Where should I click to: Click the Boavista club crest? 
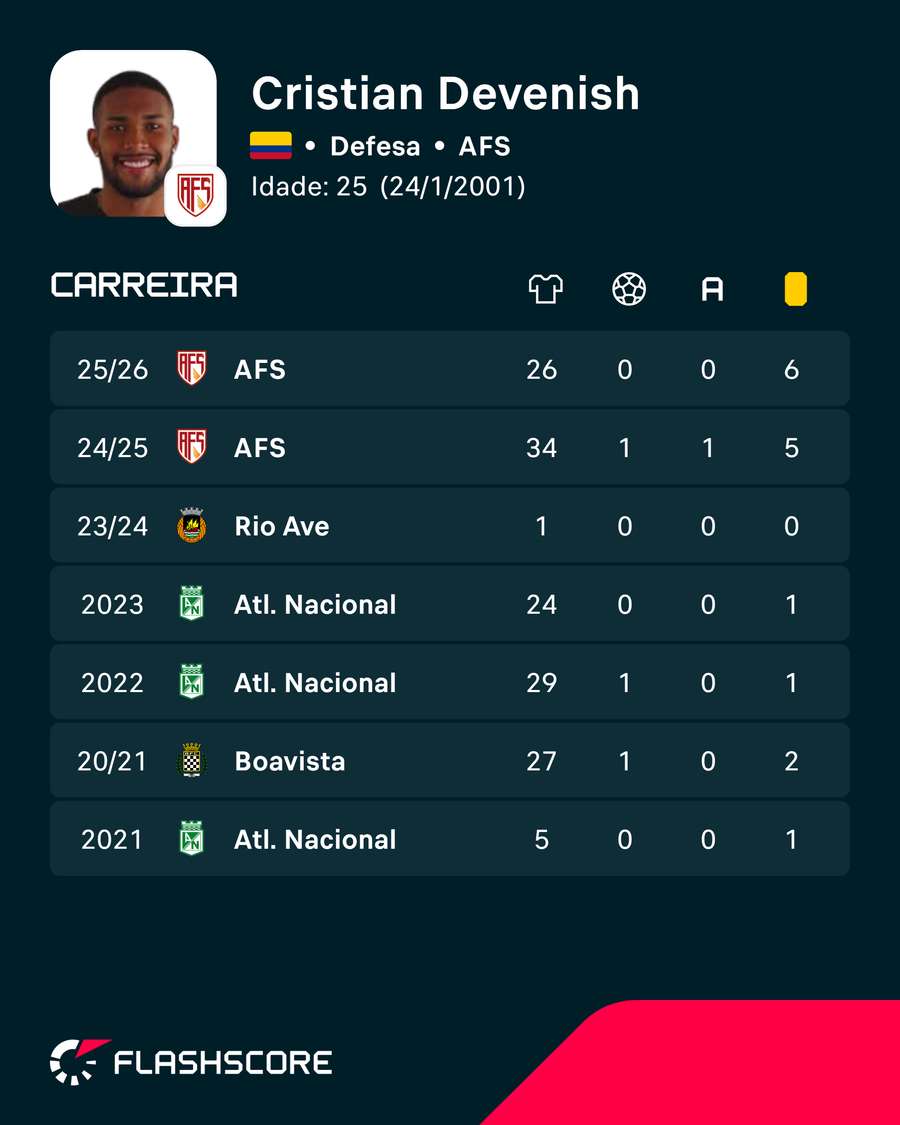click(192, 761)
